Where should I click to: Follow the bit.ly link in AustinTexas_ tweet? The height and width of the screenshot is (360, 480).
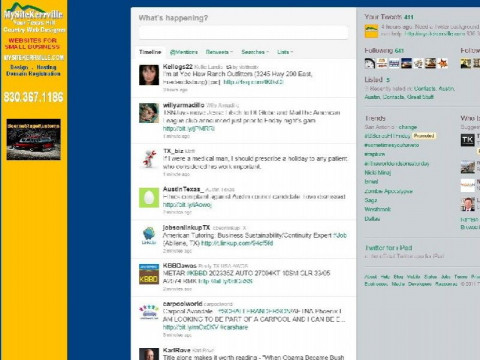click(x=187, y=205)
